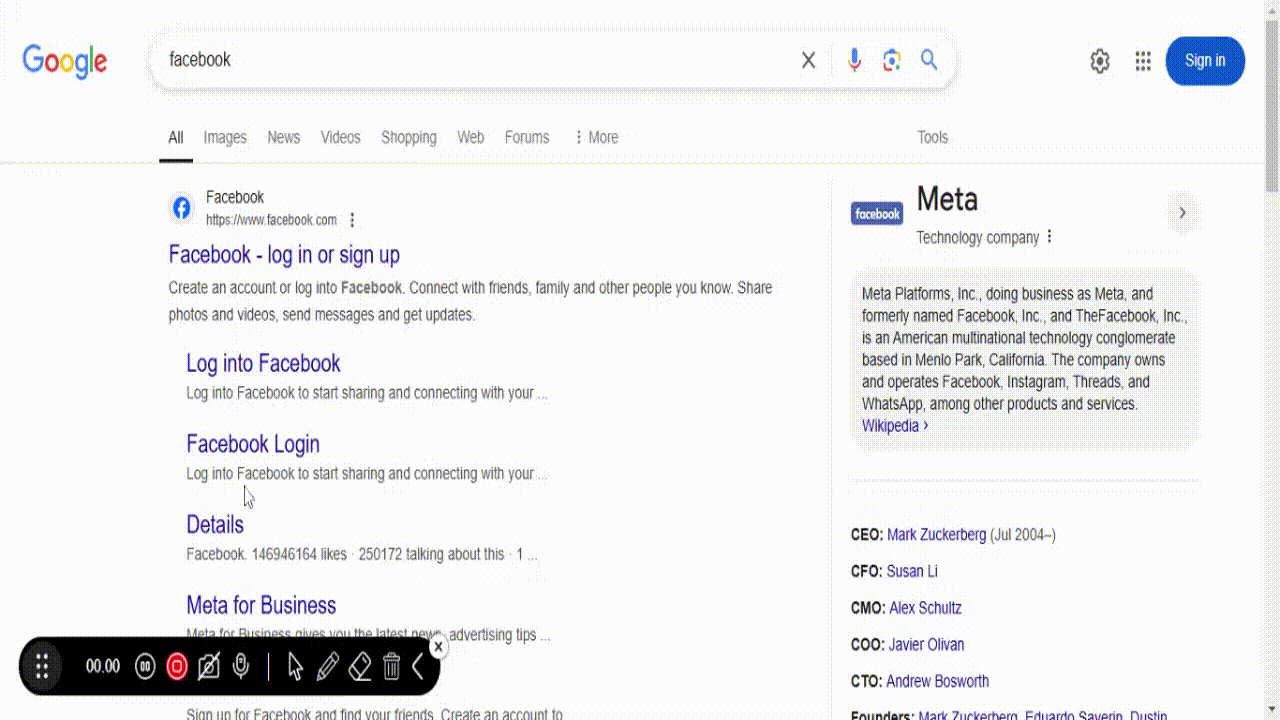This screenshot has height=720, width=1280.
Task: Switch to the Forums tab
Action: [x=527, y=137]
